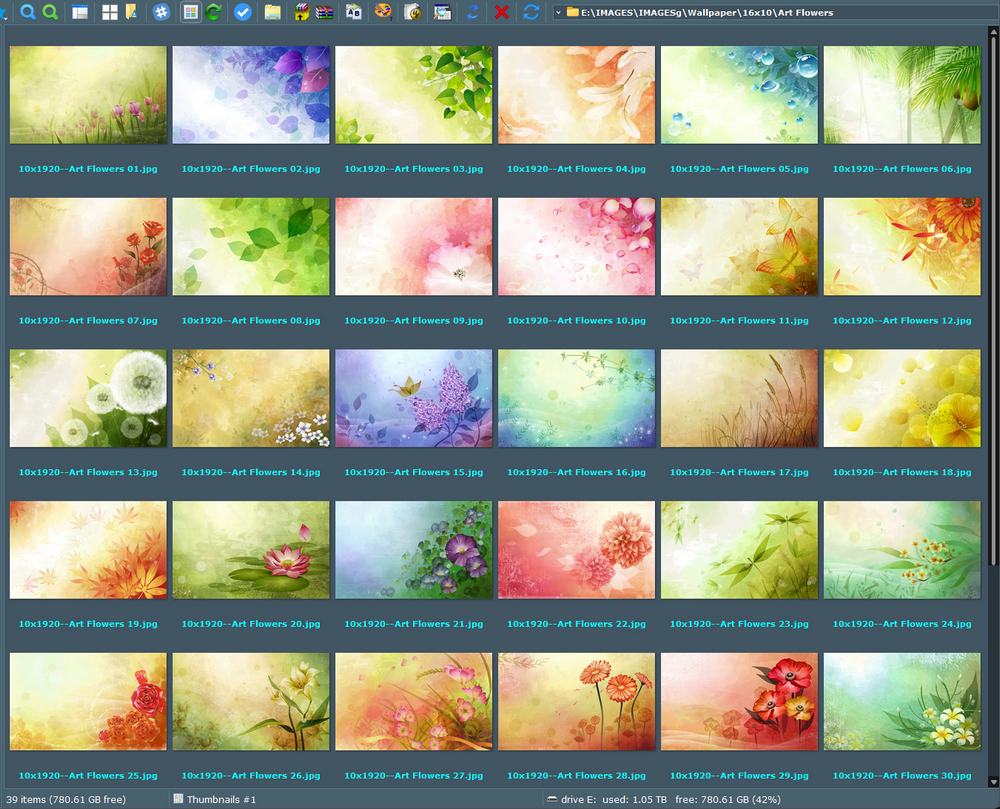Click the scrollbar down arrow
The image size is (1000, 809).
pos(993,780)
